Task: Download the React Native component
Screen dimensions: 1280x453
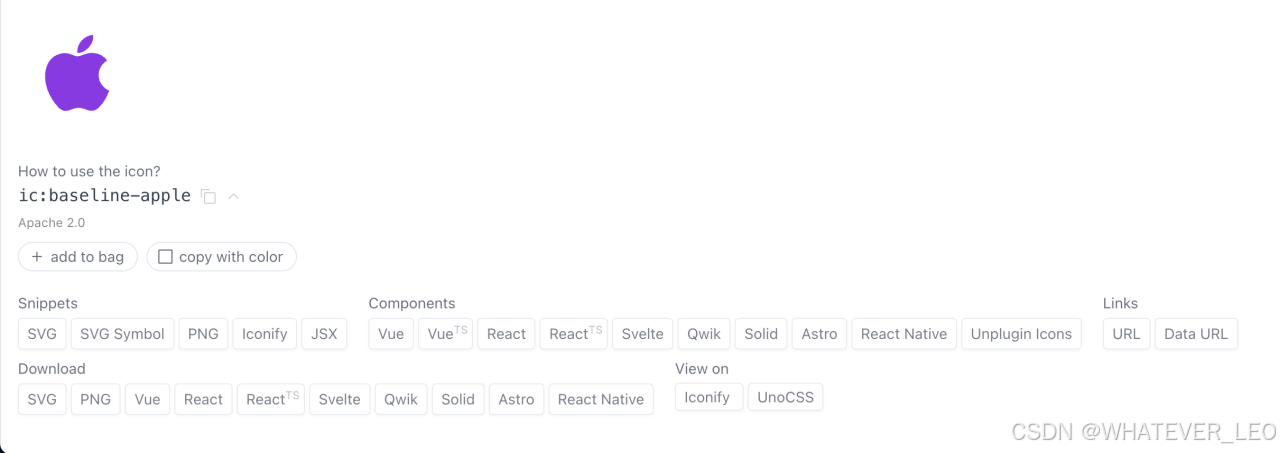Action: [x=601, y=399]
